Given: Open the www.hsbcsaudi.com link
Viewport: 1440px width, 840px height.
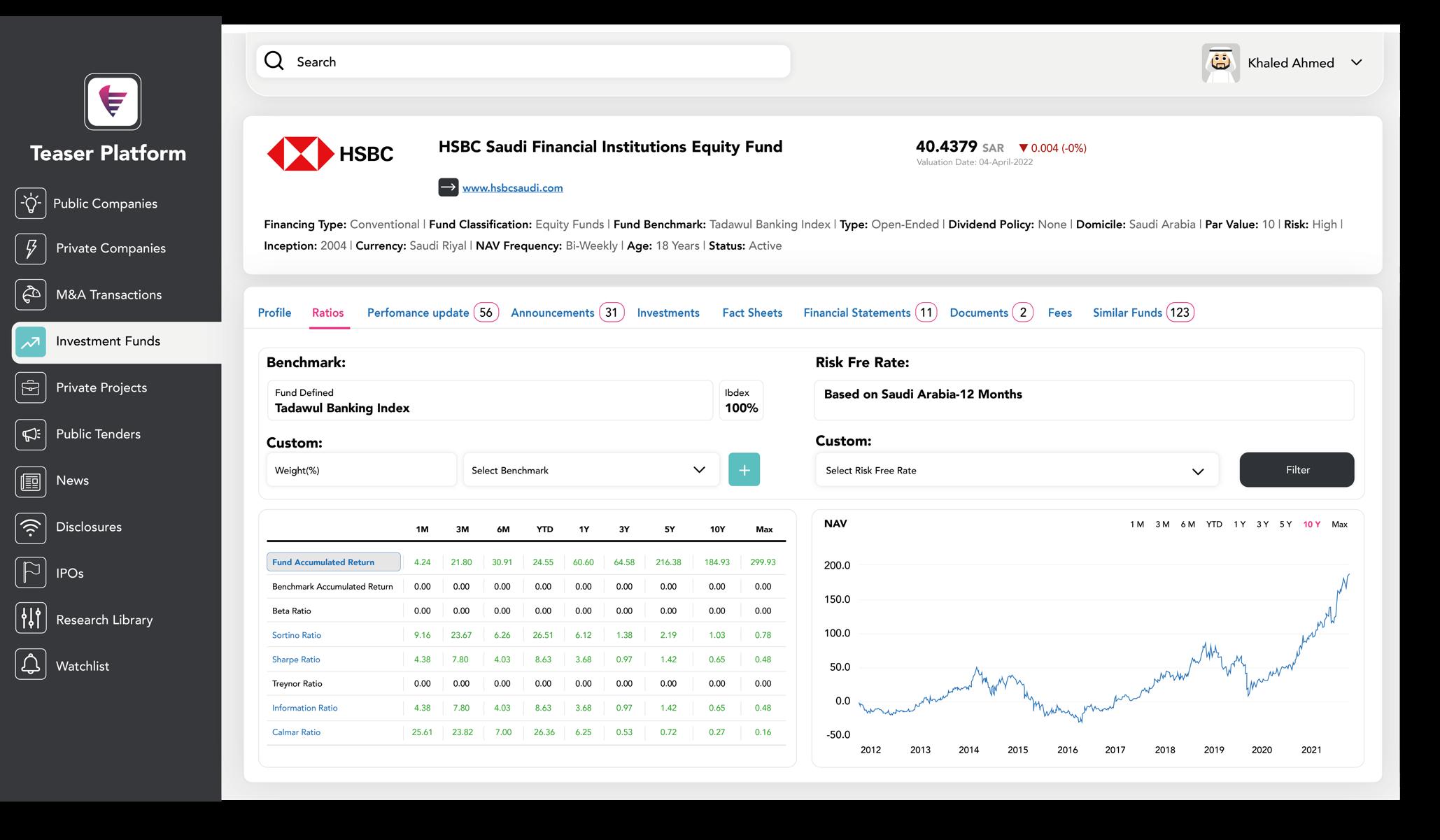Looking at the screenshot, I should [512, 188].
